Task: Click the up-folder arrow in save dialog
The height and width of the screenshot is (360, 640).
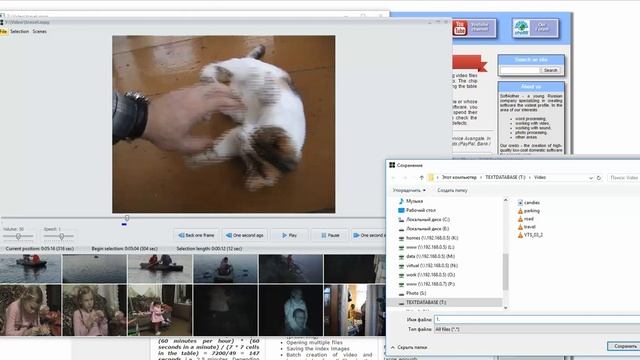Action: click(421, 178)
